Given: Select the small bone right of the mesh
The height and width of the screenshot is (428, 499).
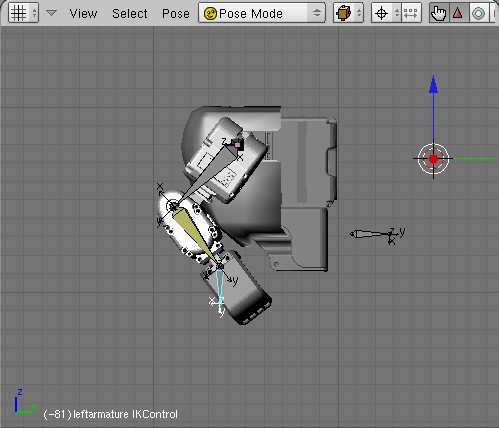Looking at the screenshot, I should coord(370,234).
